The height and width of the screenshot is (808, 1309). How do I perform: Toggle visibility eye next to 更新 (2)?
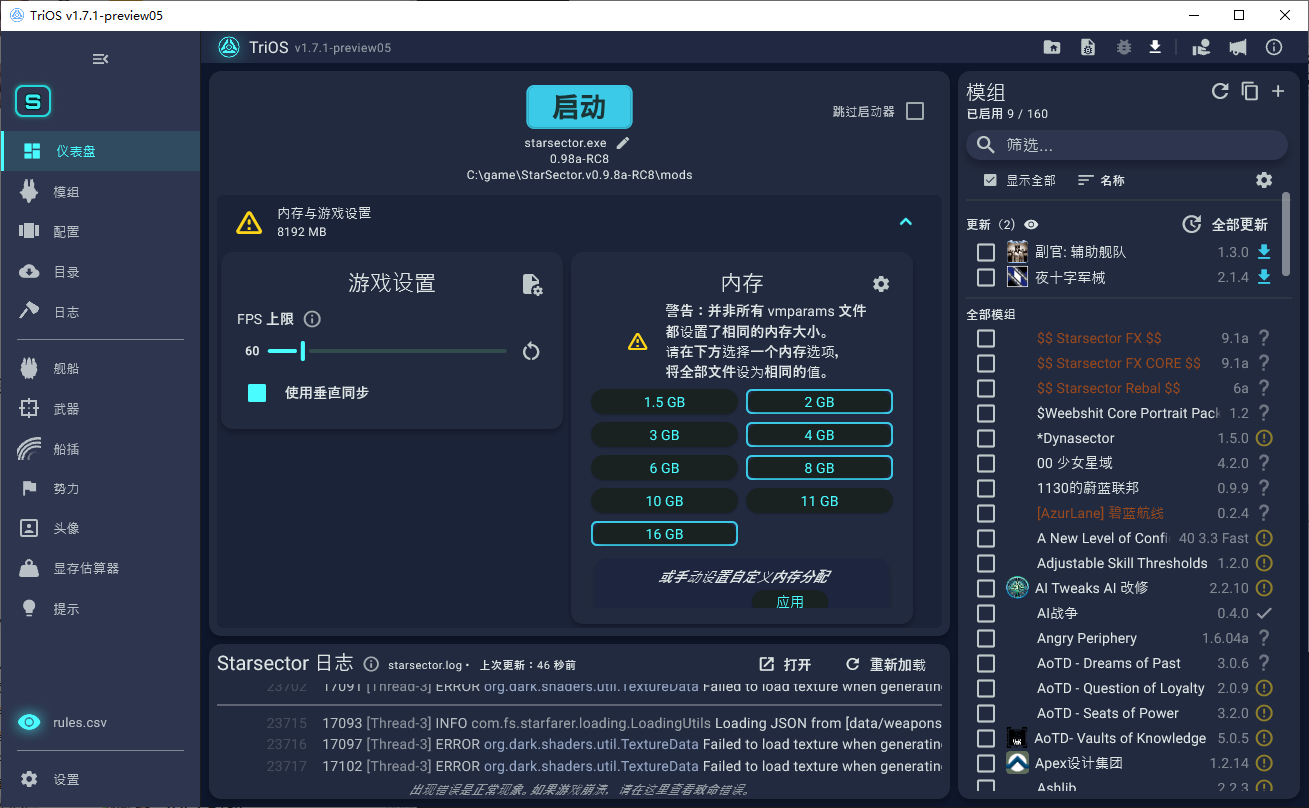click(x=1031, y=225)
